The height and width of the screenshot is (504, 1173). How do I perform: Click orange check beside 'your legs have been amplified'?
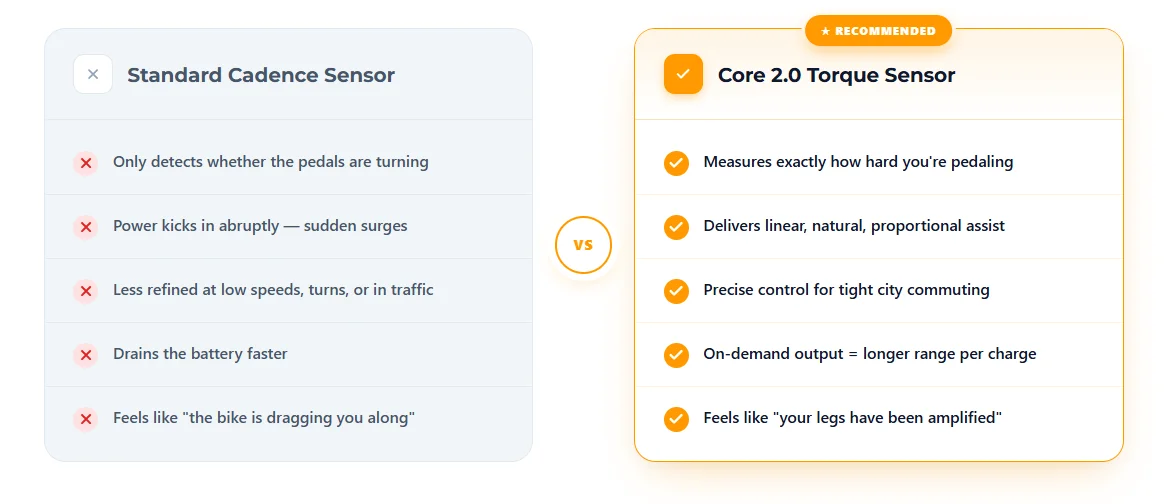tap(676, 419)
